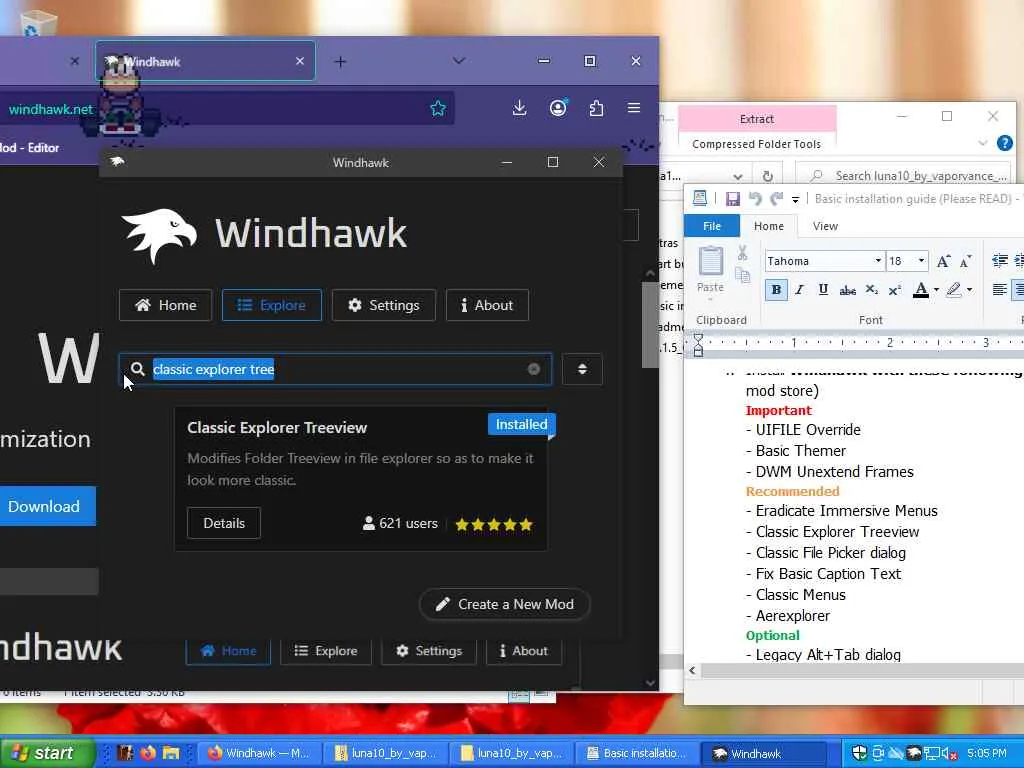Open Firefox downloads icon
This screenshot has width=1024, height=768.
519,108
